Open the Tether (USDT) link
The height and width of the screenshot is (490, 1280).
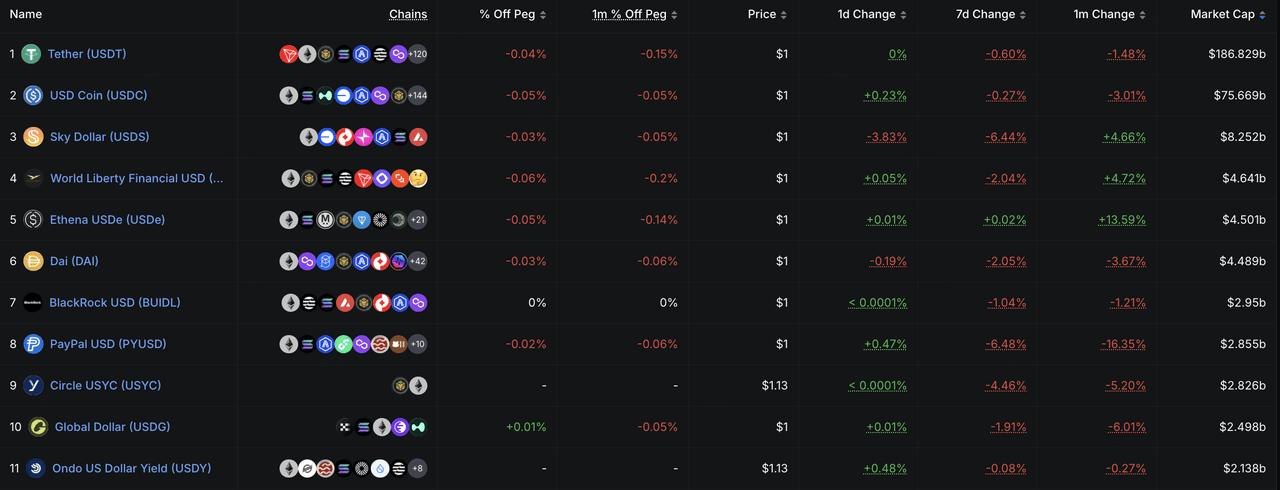87,54
